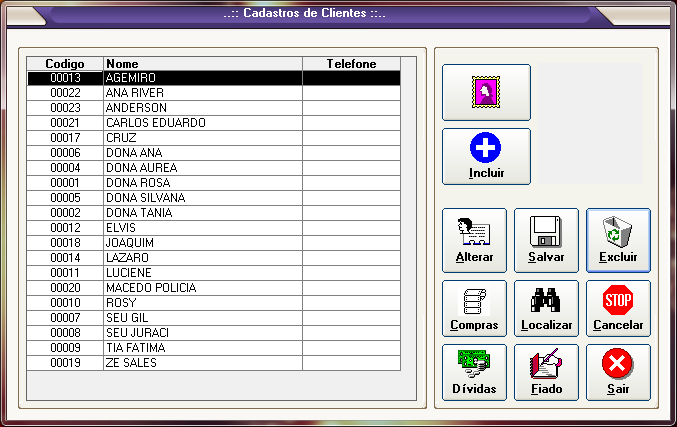Select the ANA RIVER row
Viewport: 677px width, 427px height.
(x=214, y=93)
